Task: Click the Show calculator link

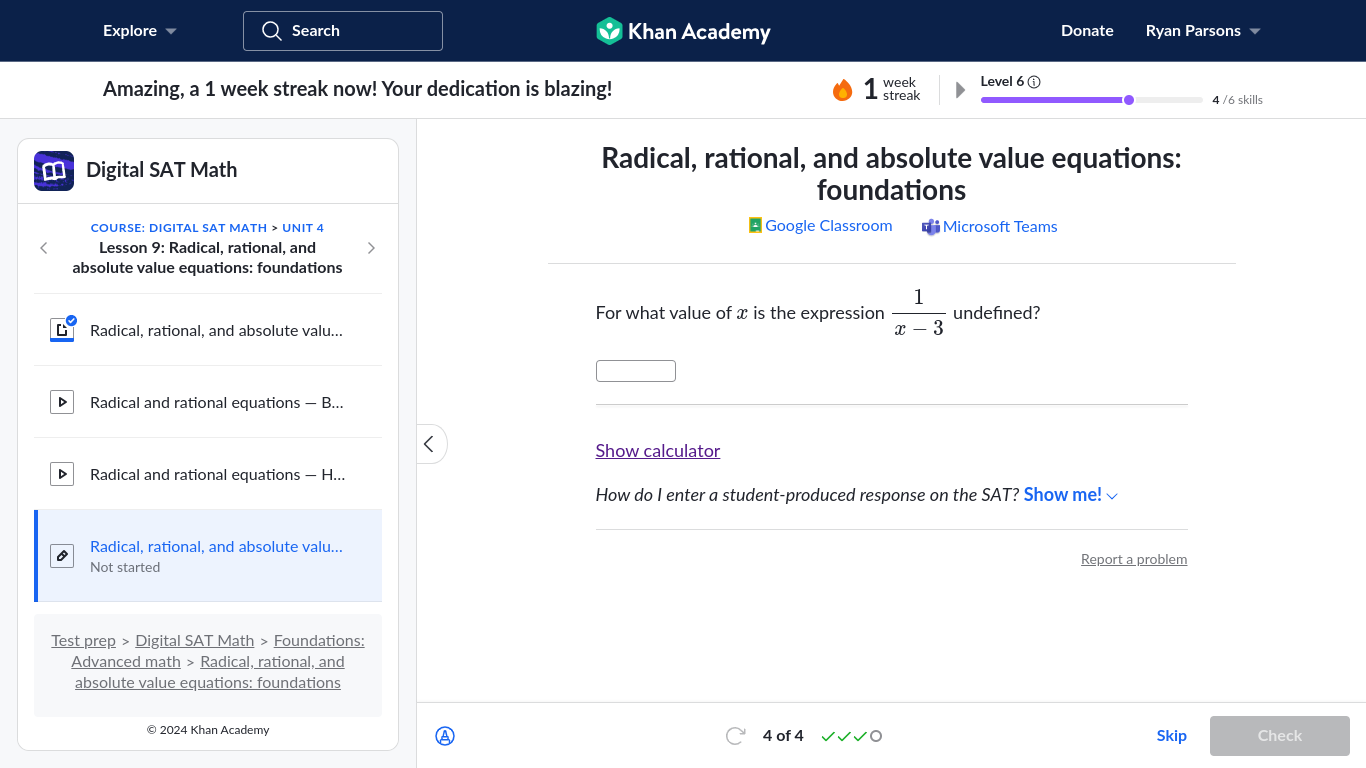Action: [658, 451]
